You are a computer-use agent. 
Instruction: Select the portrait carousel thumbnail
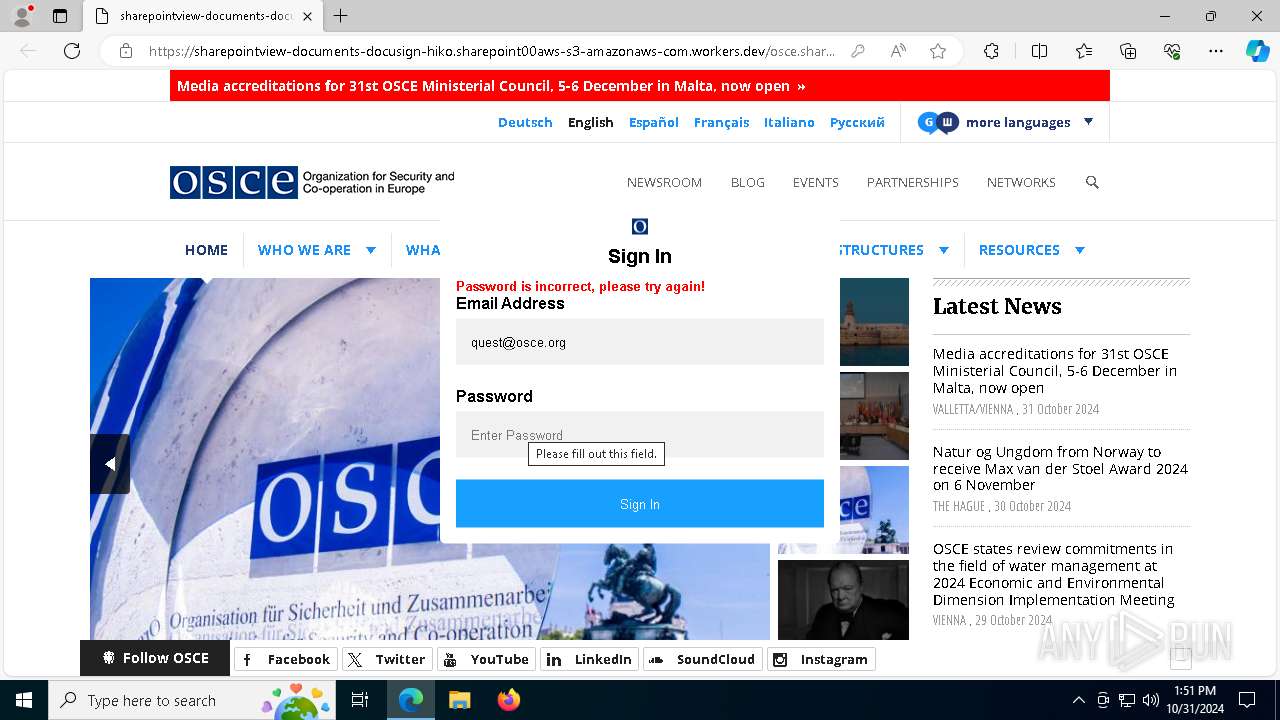[843, 600]
